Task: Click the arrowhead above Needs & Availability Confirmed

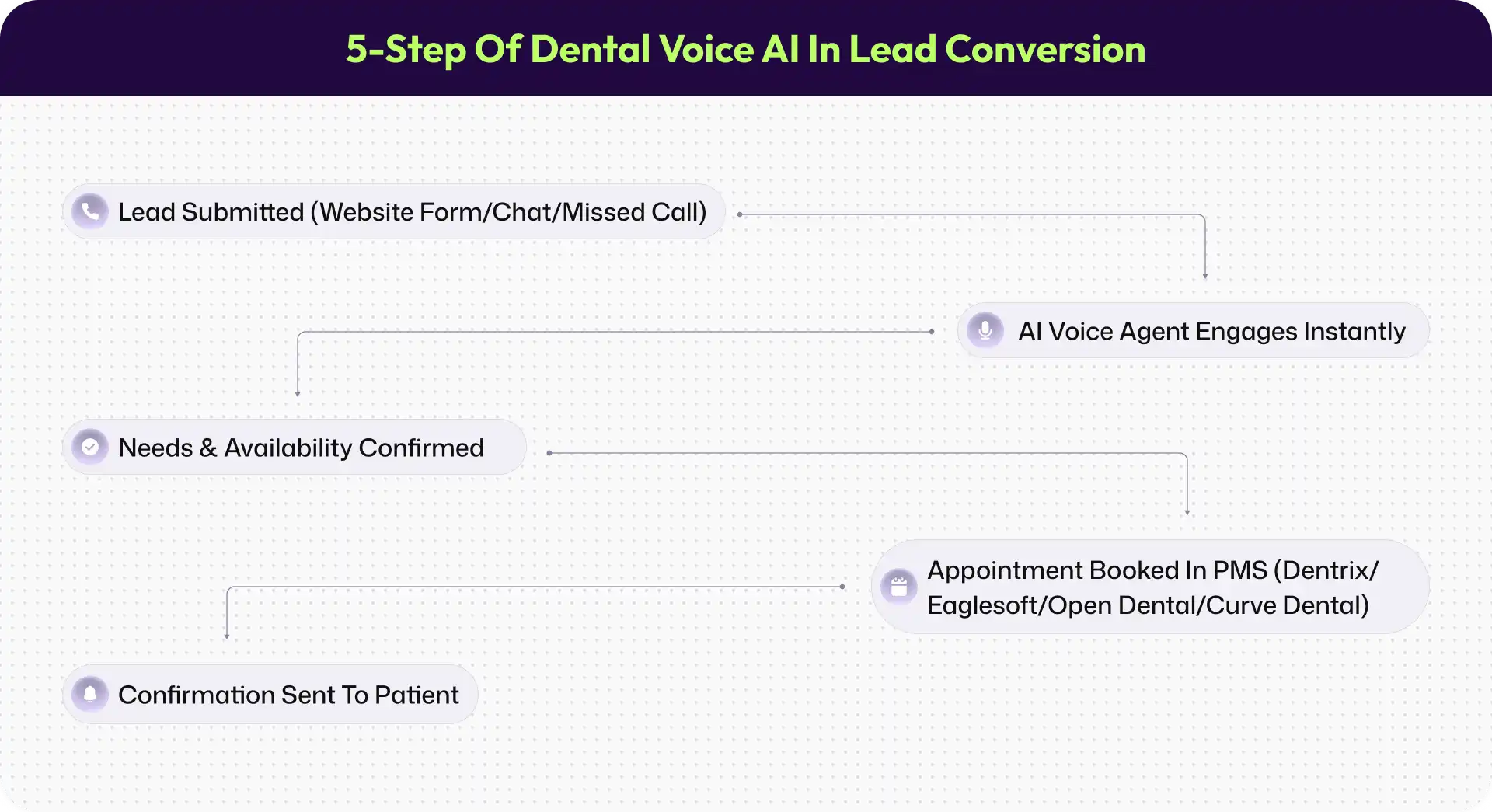Action: pyautogui.click(x=298, y=394)
